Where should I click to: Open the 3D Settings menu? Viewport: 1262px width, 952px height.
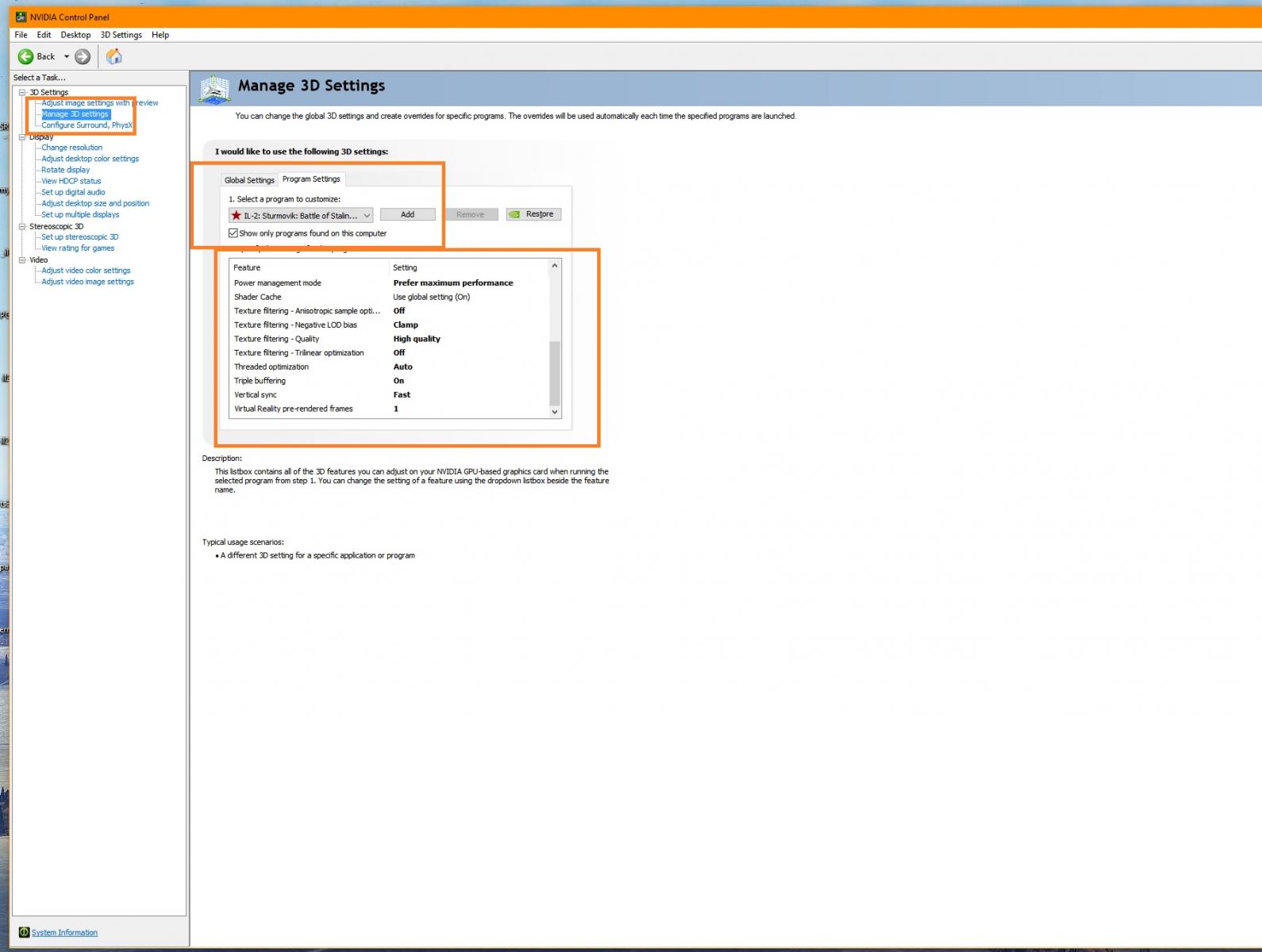[121, 35]
